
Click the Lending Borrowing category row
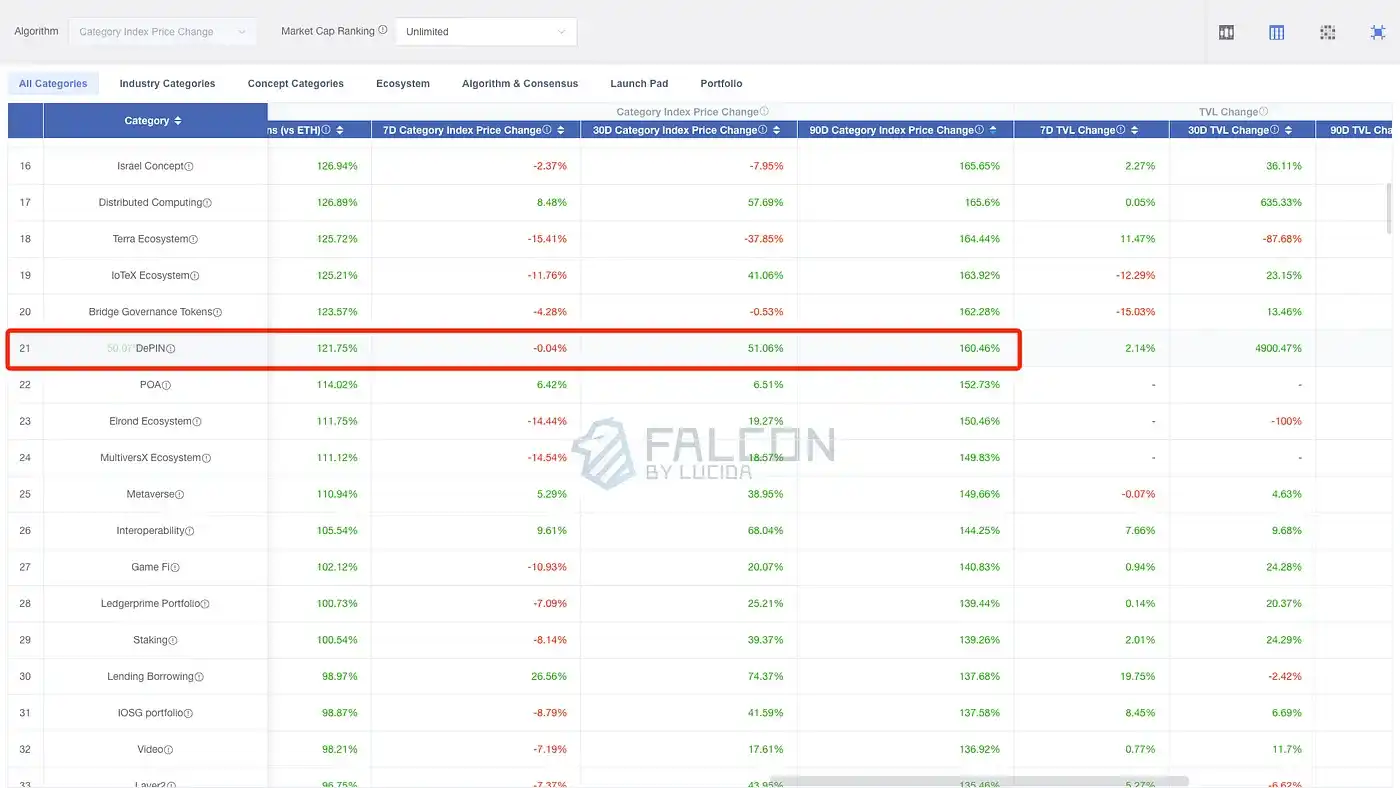150,677
